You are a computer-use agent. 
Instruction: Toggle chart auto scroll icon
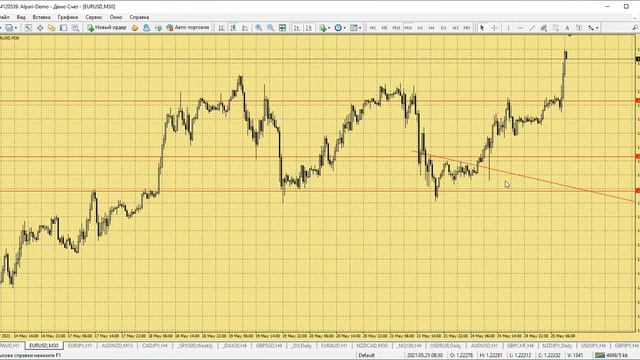[x=297, y=27]
